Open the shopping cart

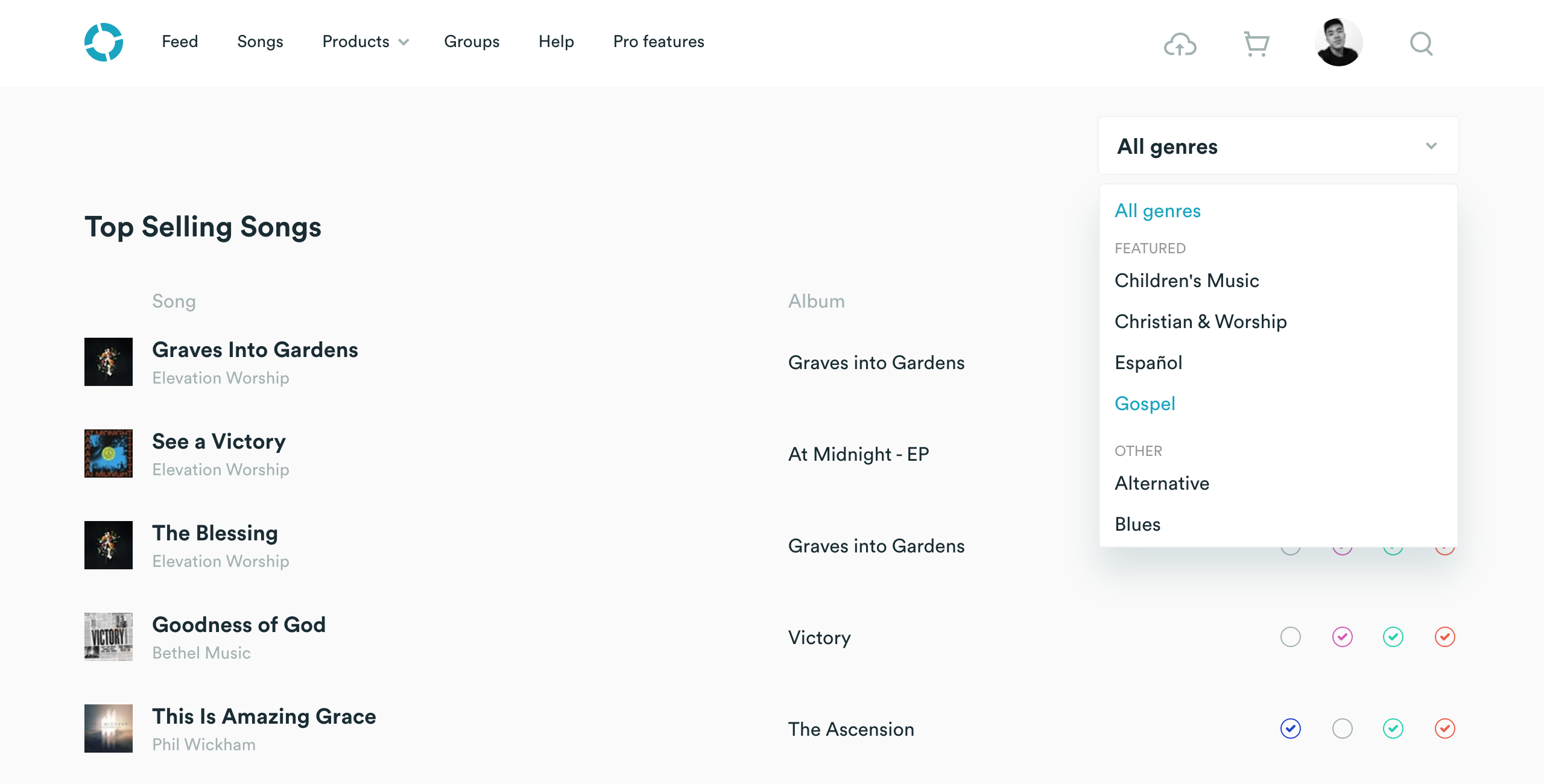click(1257, 44)
